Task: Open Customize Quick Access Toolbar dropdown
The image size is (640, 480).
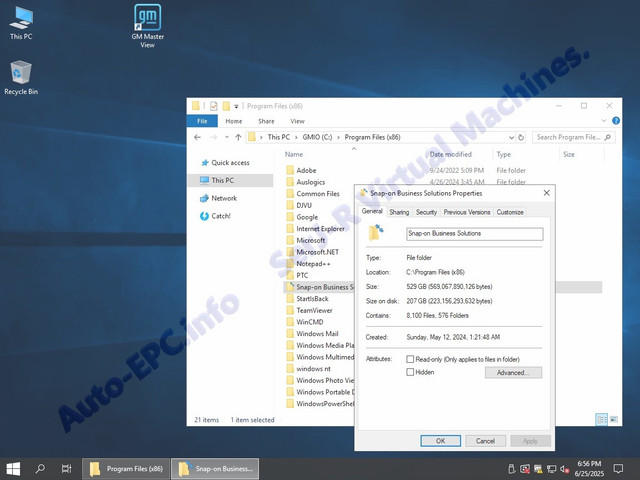Action: click(x=236, y=106)
